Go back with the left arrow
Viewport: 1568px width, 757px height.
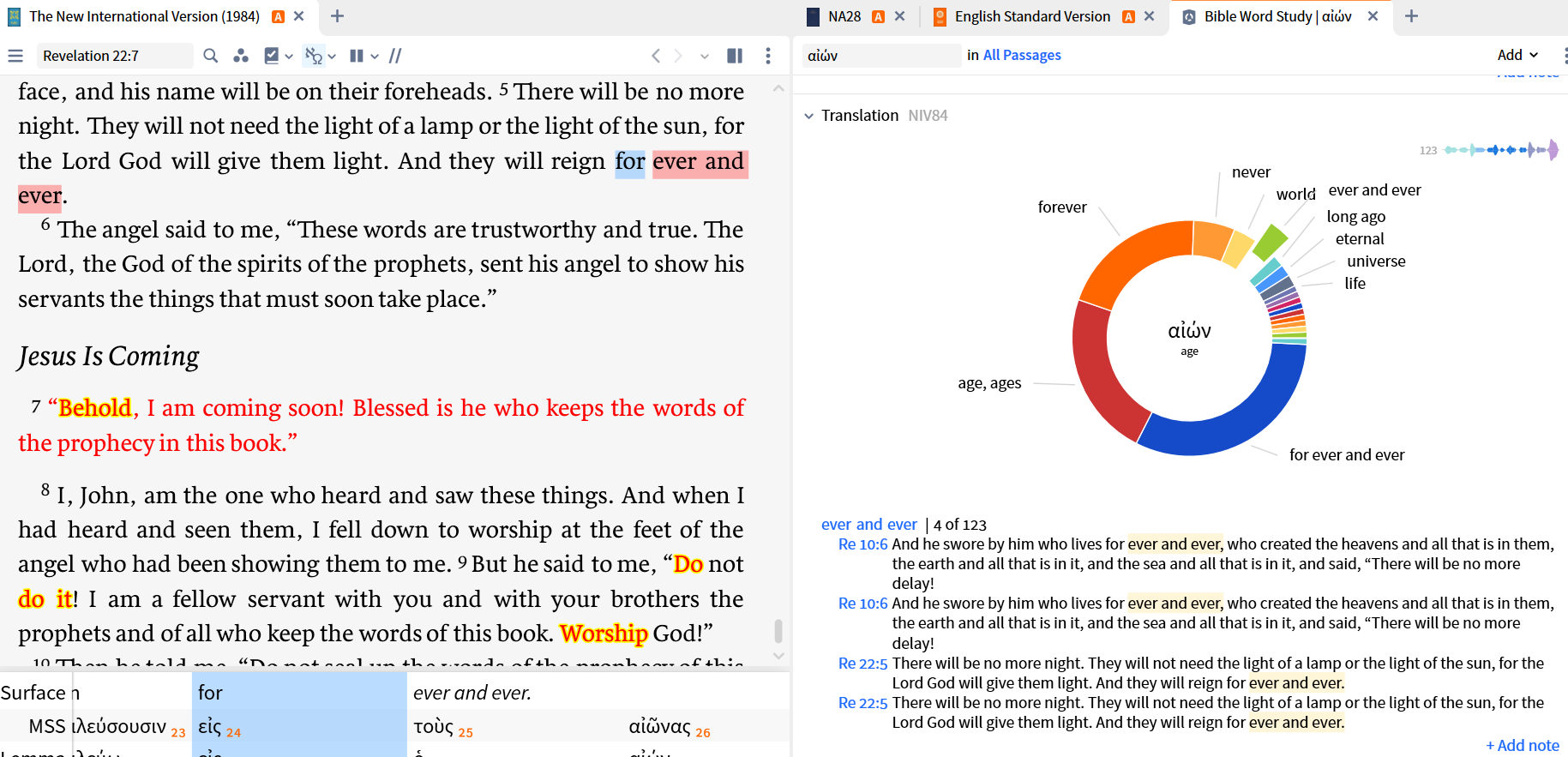pos(656,56)
